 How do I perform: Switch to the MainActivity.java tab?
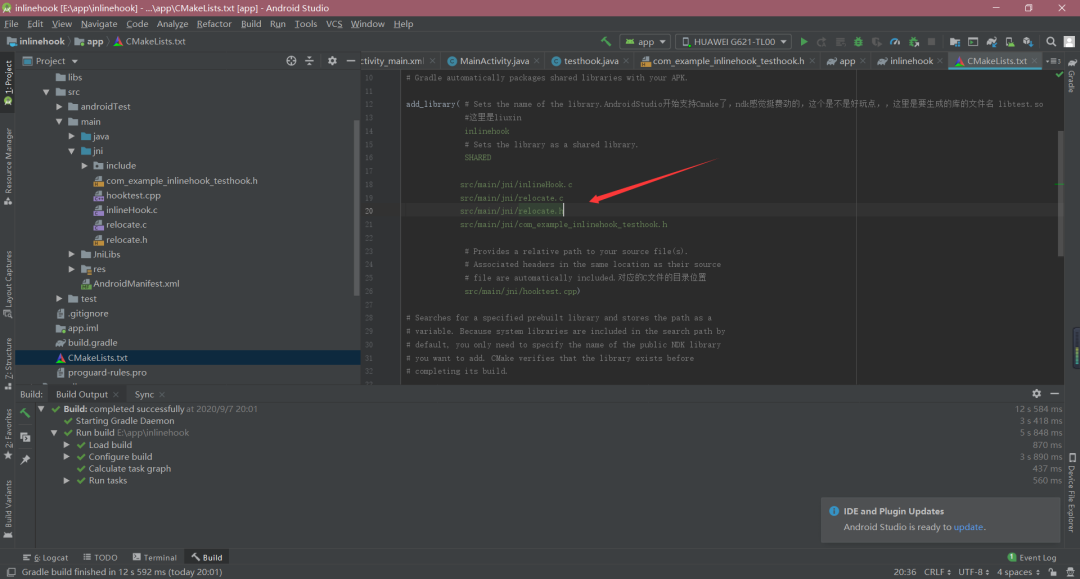coord(494,61)
